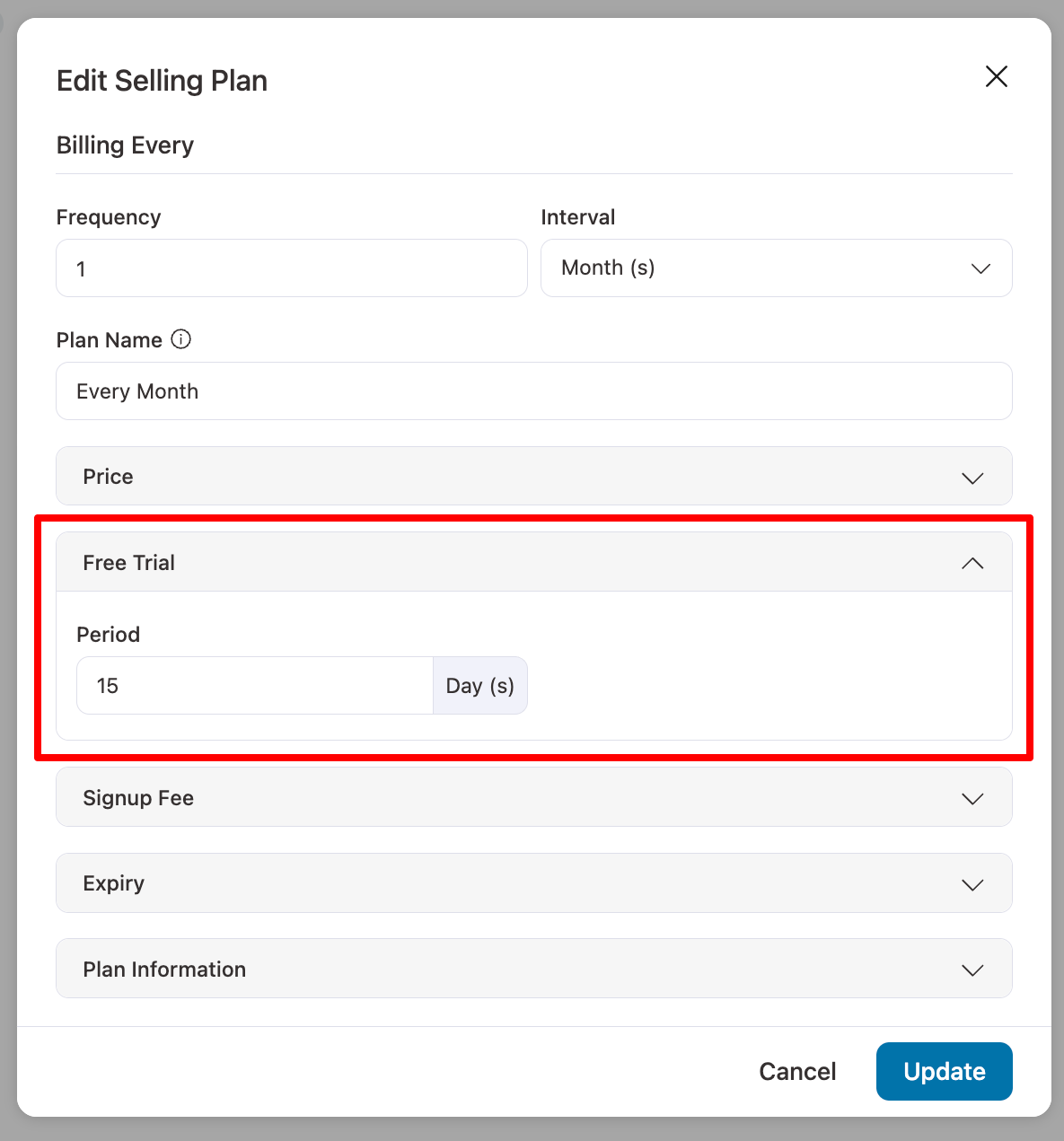
Task: Close the Edit Selling Plan dialog
Action: [x=996, y=76]
